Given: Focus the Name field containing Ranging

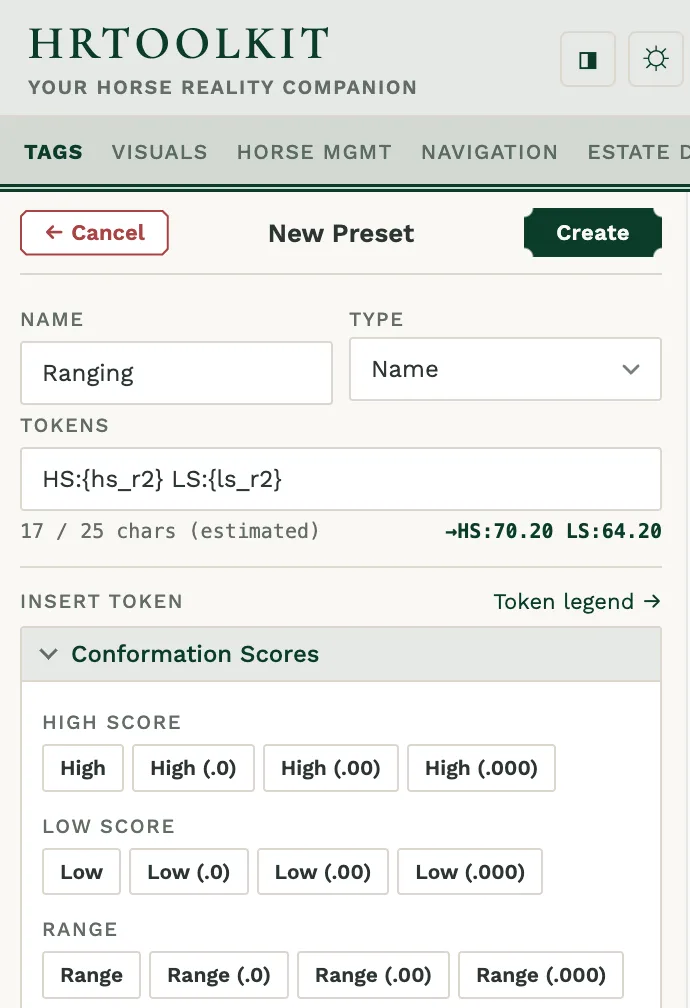Looking at the screenshot, I should click(x=176, y=373).
